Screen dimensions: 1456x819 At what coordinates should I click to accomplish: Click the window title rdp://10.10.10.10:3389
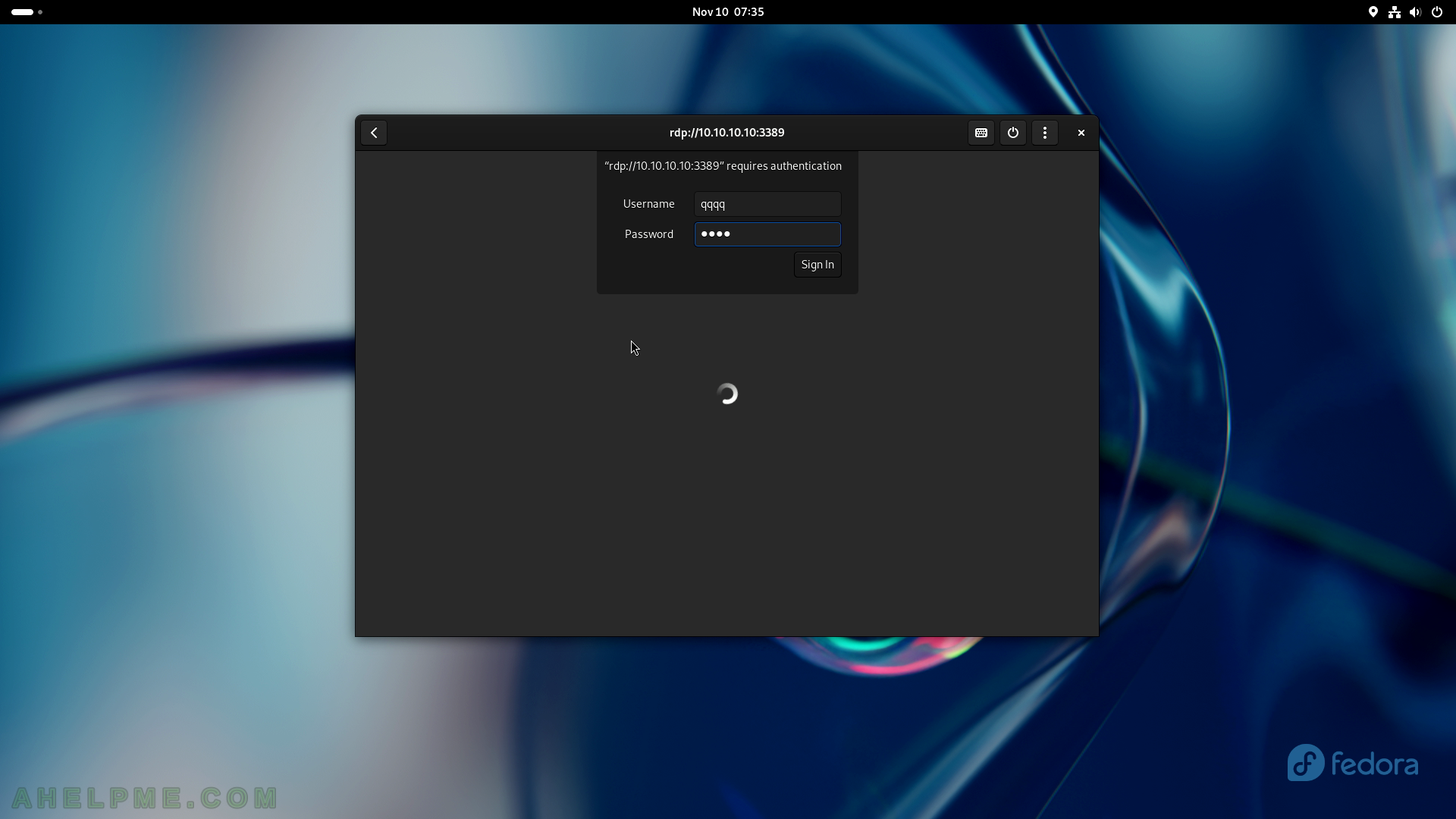tap(726, 133)
